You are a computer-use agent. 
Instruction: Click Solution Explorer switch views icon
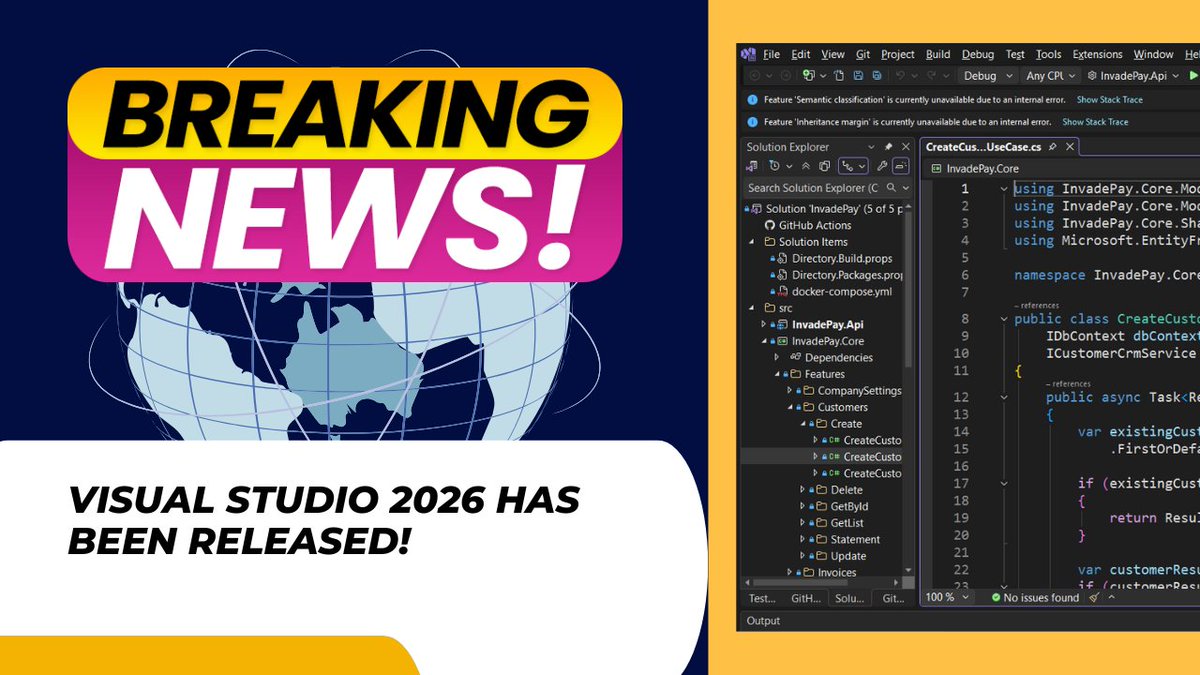[751, 166]
